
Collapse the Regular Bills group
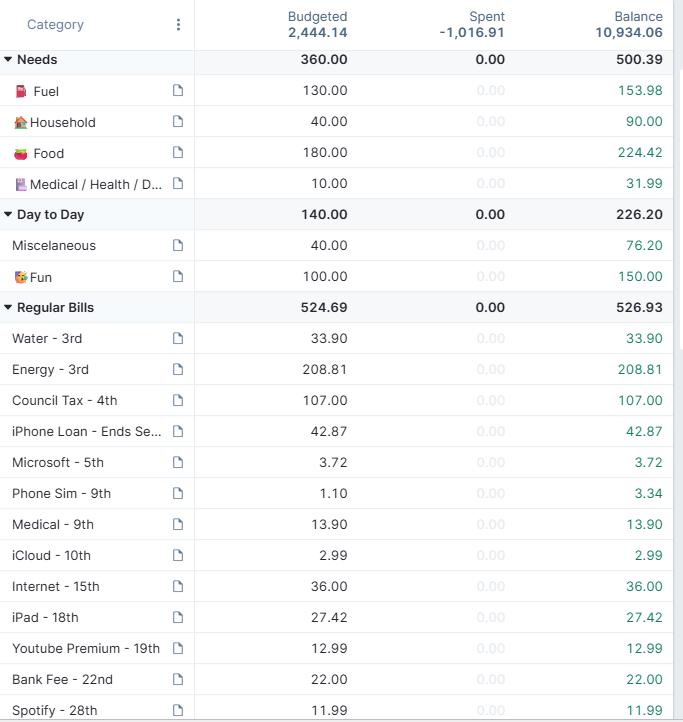pyautogui.click(x=8, y=307)
